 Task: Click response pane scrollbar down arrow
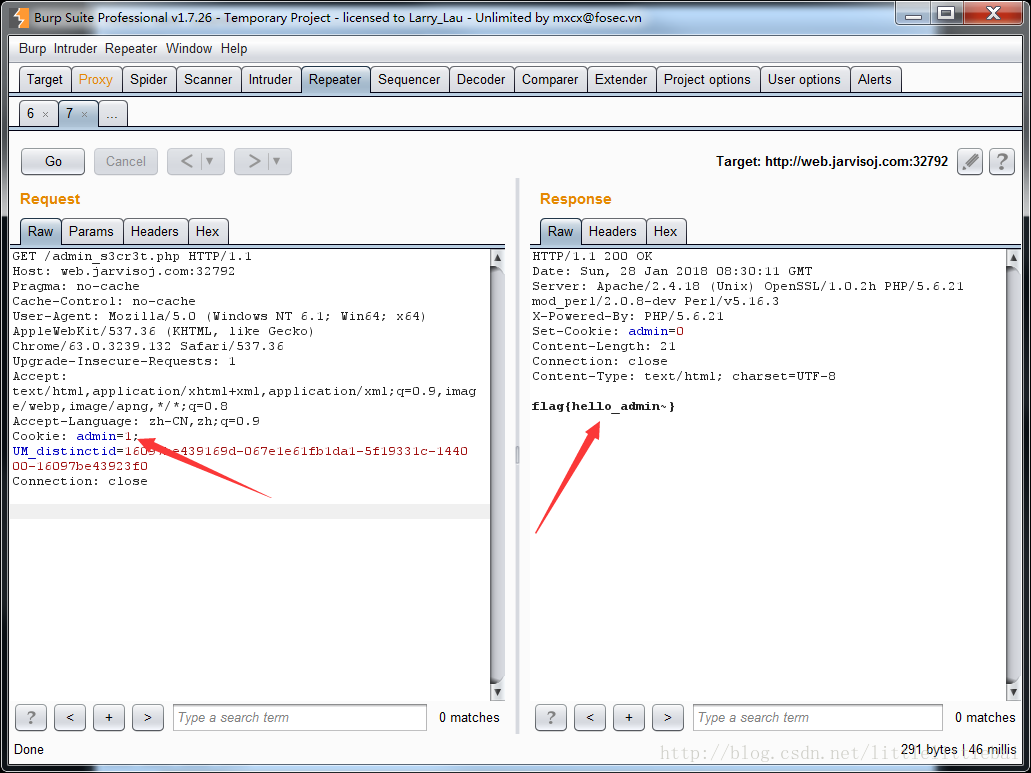pyautogui.click(x=1013, y=691)
